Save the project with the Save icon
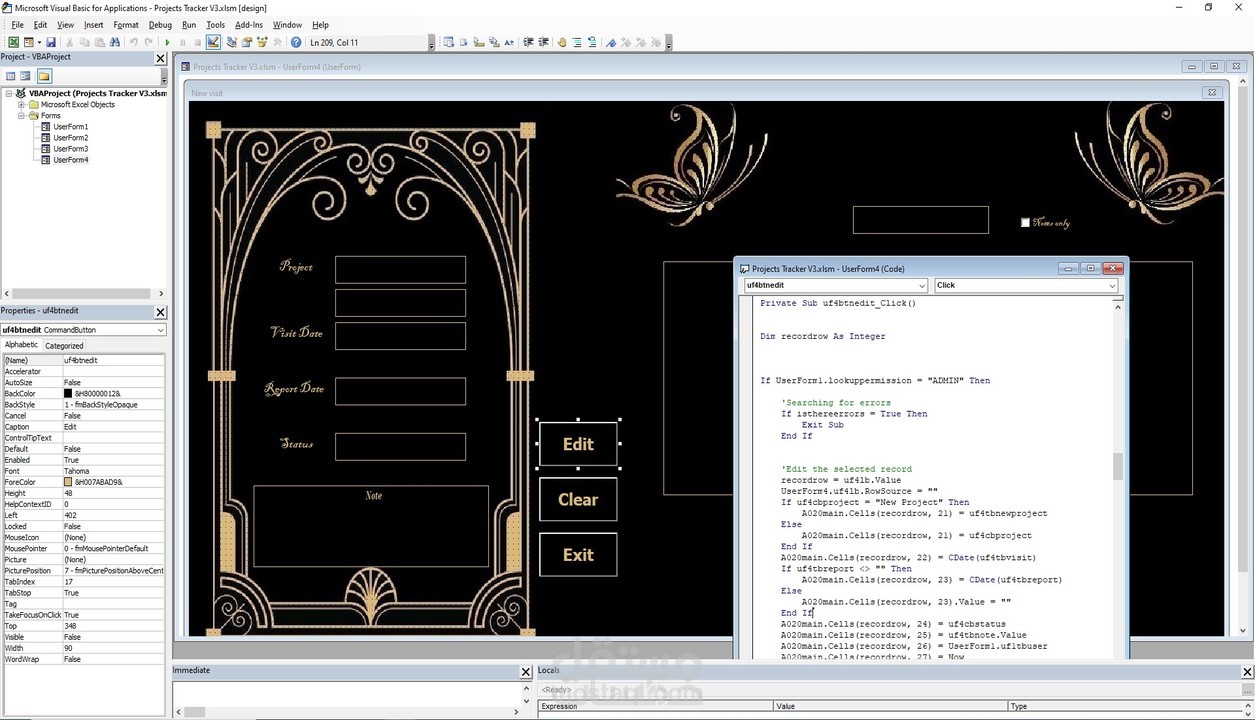This screenshot has height=720, width=1255. pyautogui.click(x=49, y=42)
